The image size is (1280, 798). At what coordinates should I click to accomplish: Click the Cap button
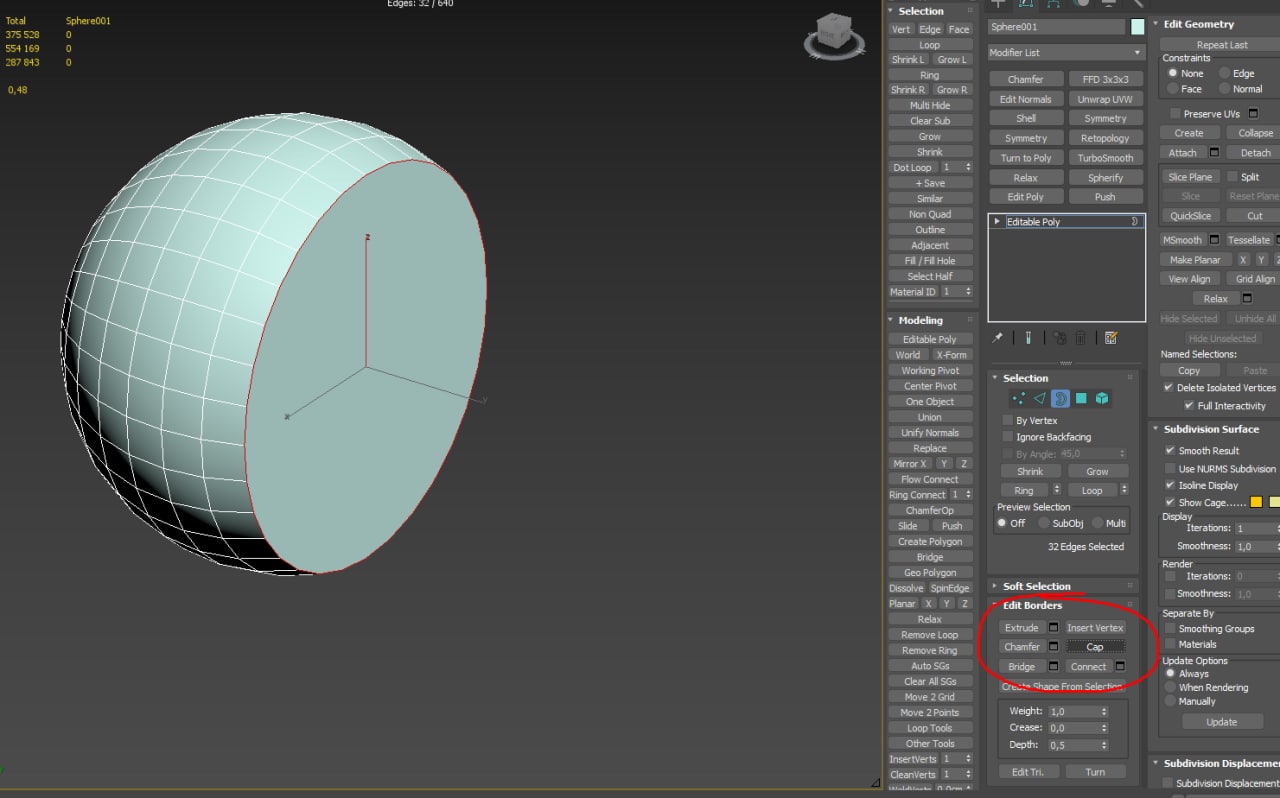click(x=1095, y=647)
